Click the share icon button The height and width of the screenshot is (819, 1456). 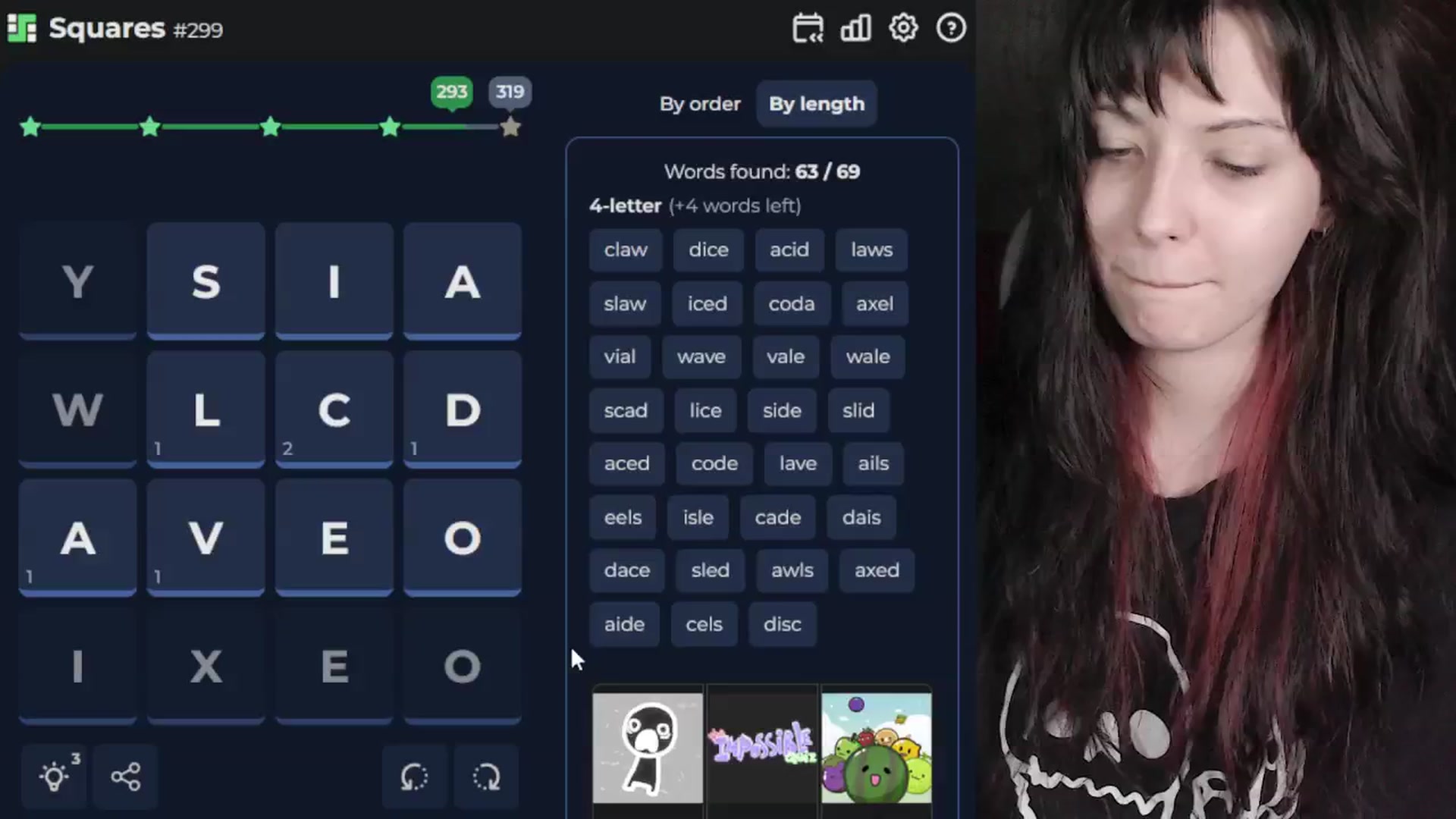(x=126, y=777)
